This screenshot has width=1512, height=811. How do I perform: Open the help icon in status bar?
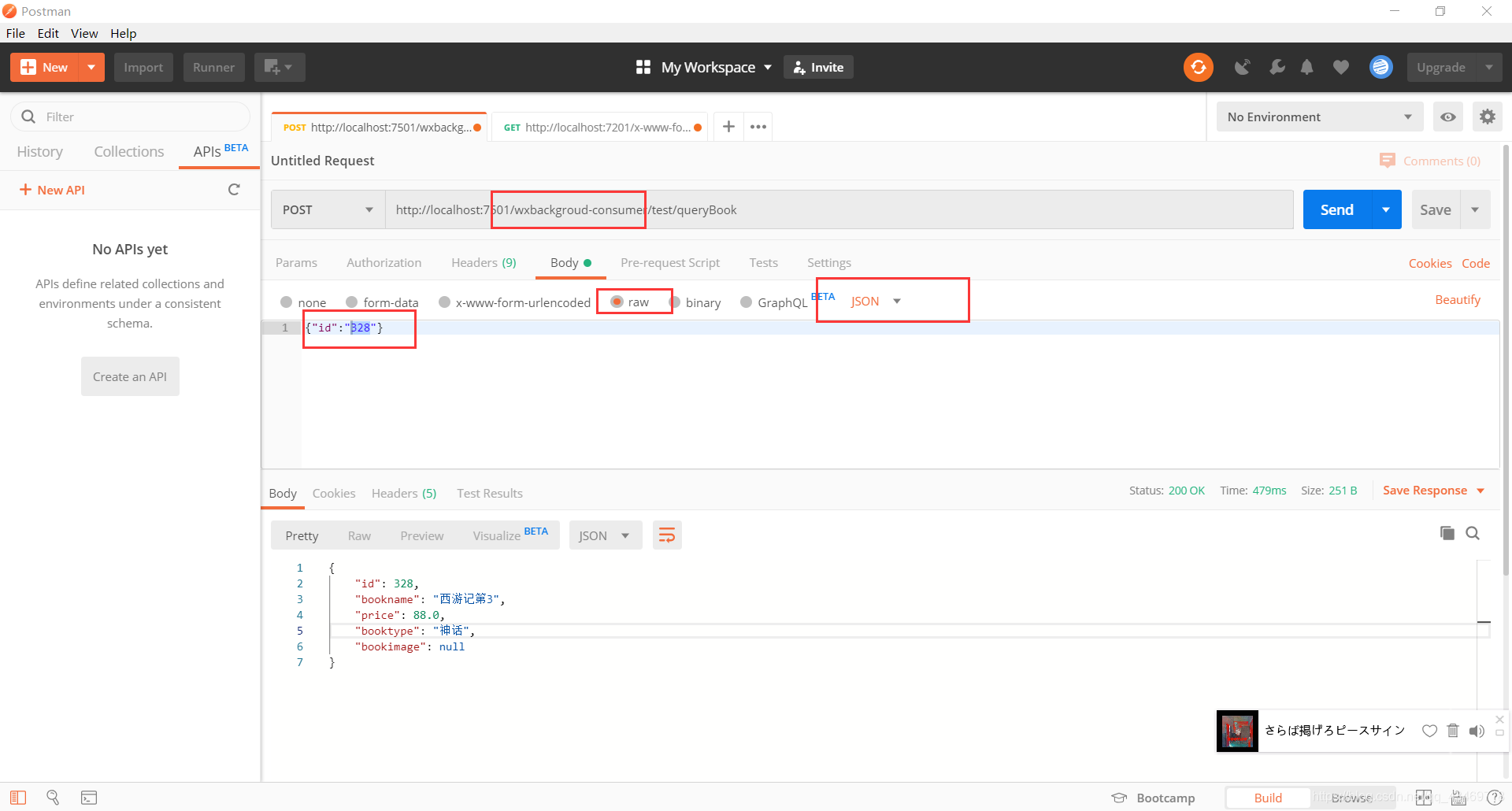(1495, 798)
